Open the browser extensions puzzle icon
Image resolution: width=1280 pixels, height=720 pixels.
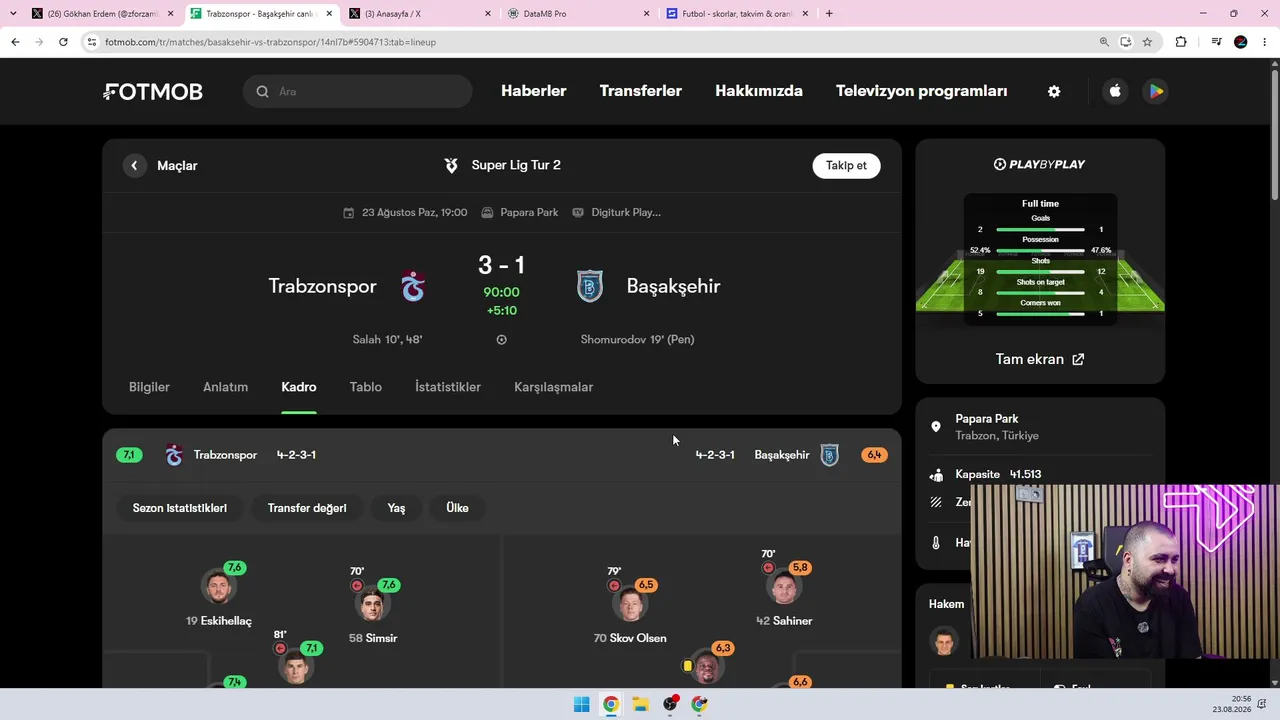tap(1181, 42)
